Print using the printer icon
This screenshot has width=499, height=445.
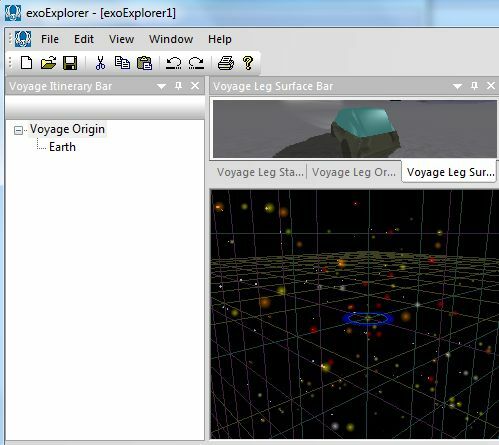(x=226, y=63)
